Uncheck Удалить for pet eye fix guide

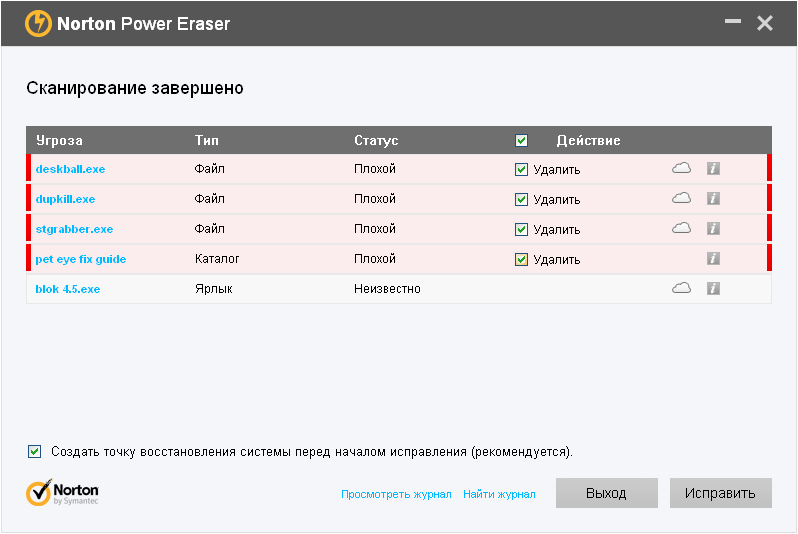521,260
